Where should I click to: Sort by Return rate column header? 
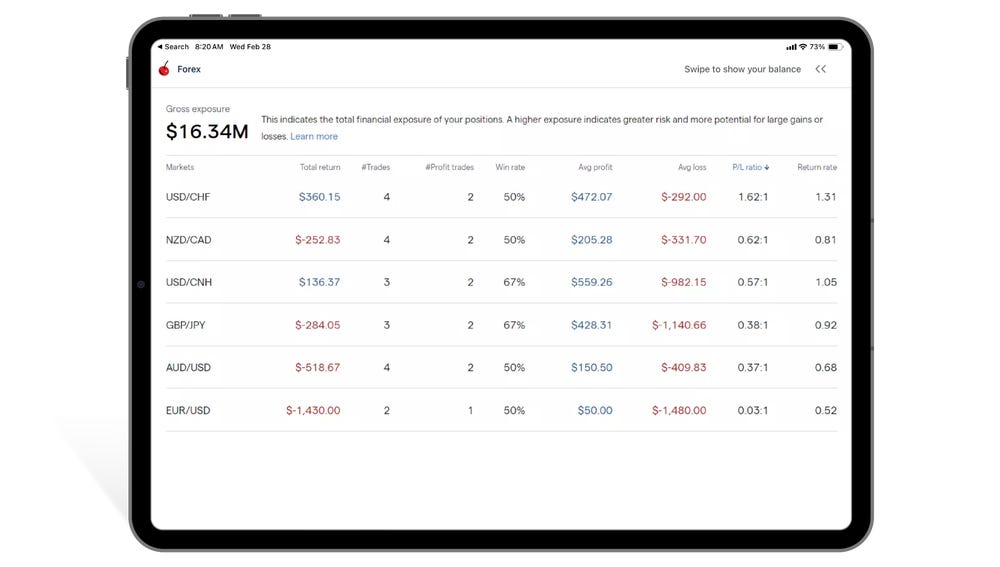817,167
